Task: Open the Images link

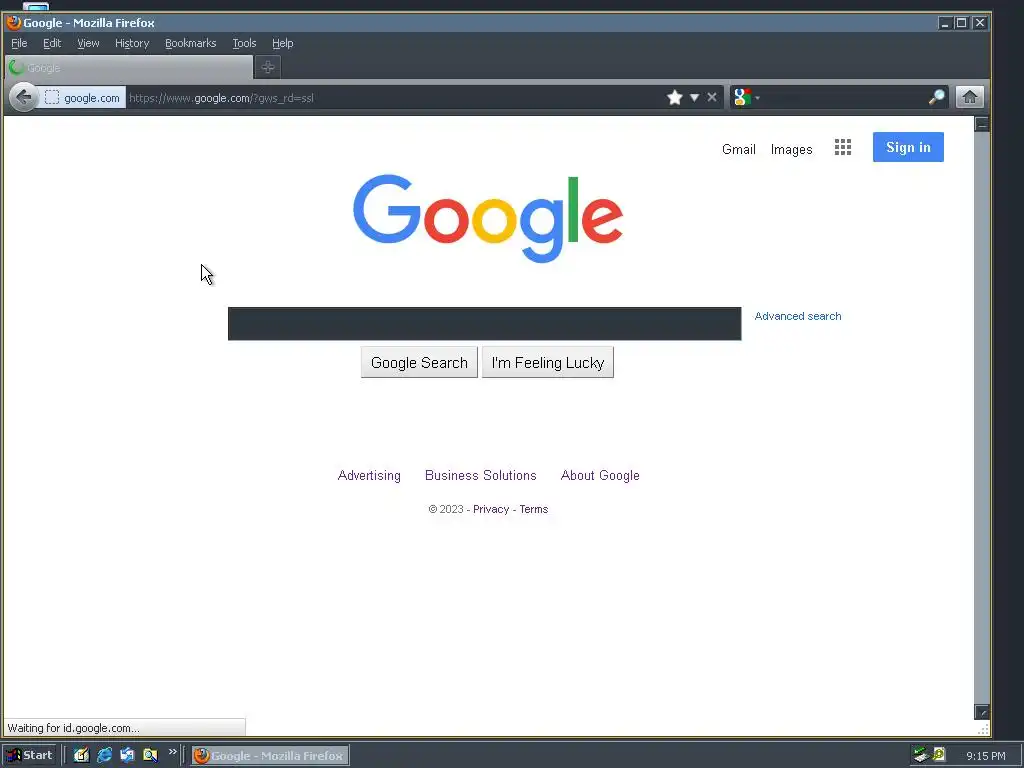Action: pyautogui.click(x=792, y=150)
